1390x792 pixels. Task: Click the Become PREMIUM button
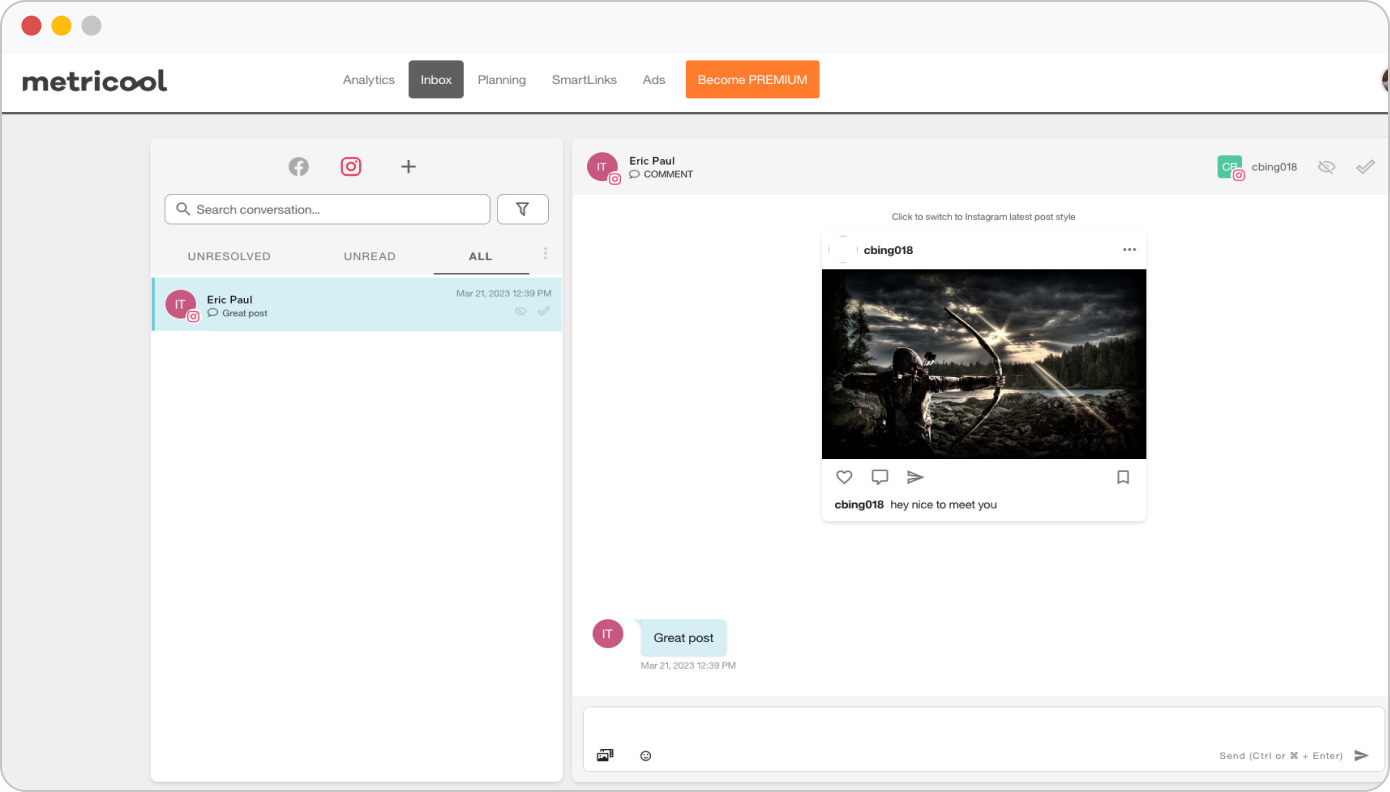tap(752, 80)
